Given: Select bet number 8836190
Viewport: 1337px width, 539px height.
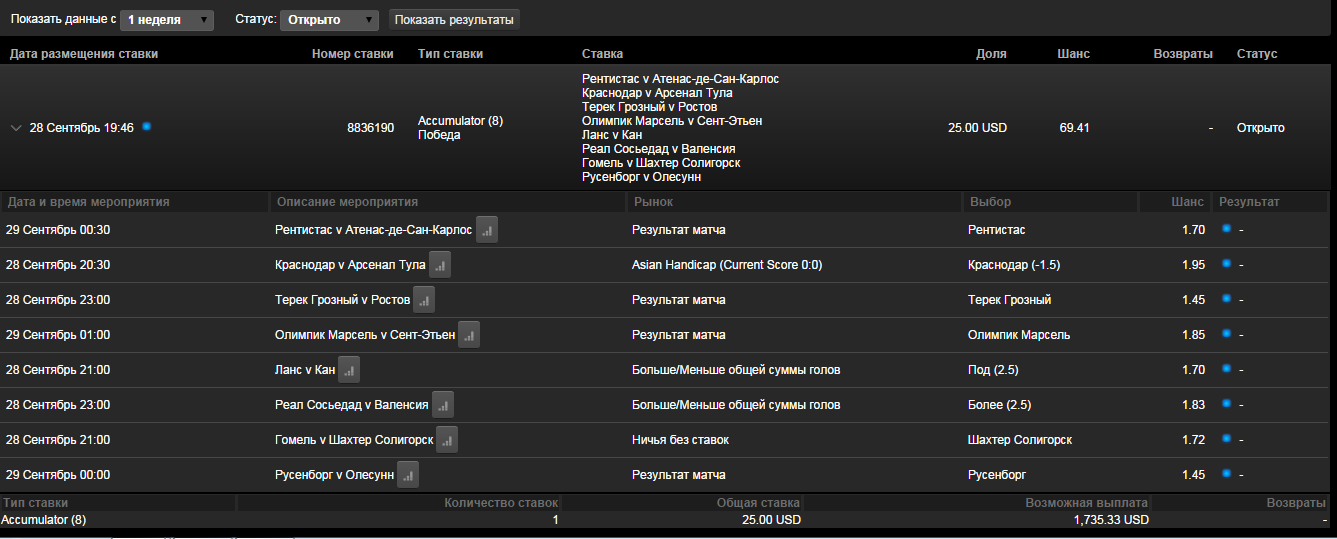Looking at the screenshot, I should coord(370,128).
